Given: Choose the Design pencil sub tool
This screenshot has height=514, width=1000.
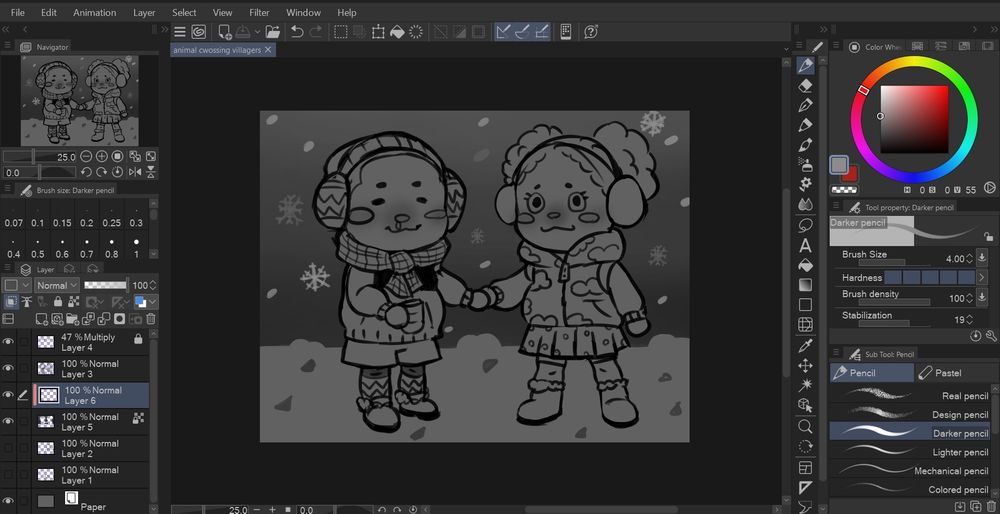Looking at the screenshot, I should tap(910, 414).
